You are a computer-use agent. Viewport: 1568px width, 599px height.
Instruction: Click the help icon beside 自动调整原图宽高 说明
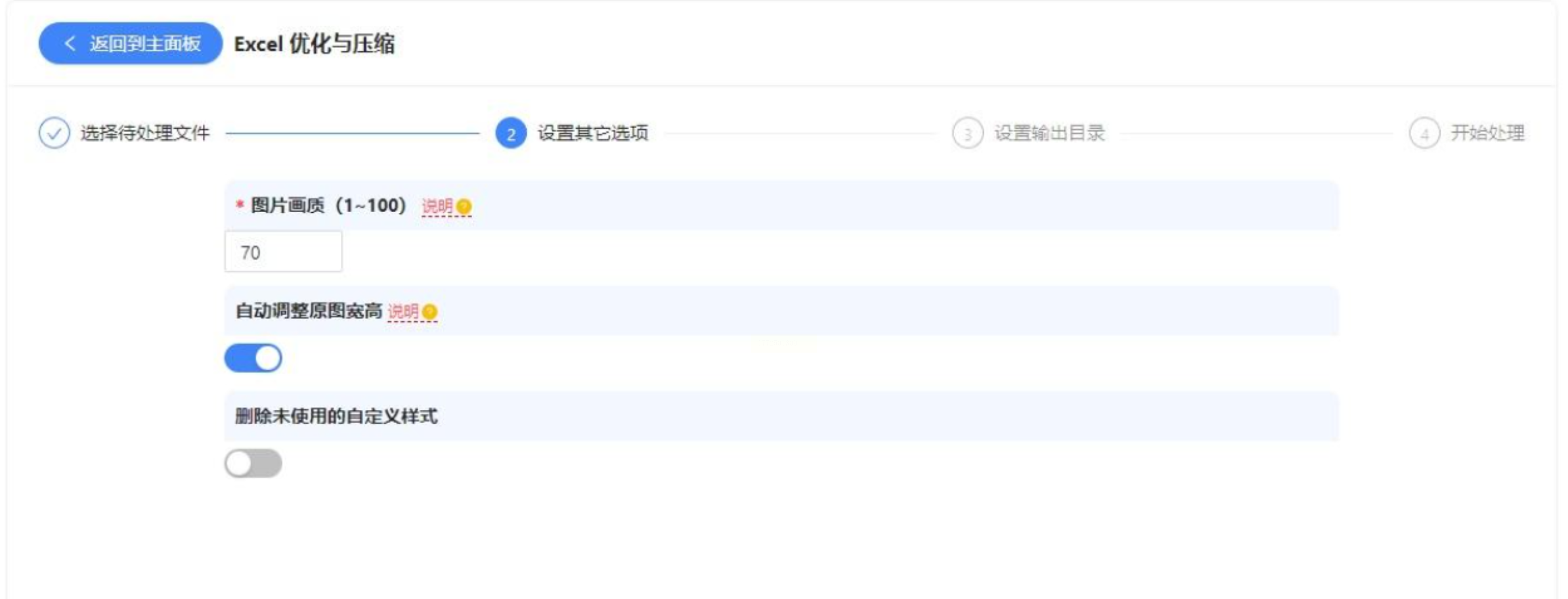[x=430, y=311]
